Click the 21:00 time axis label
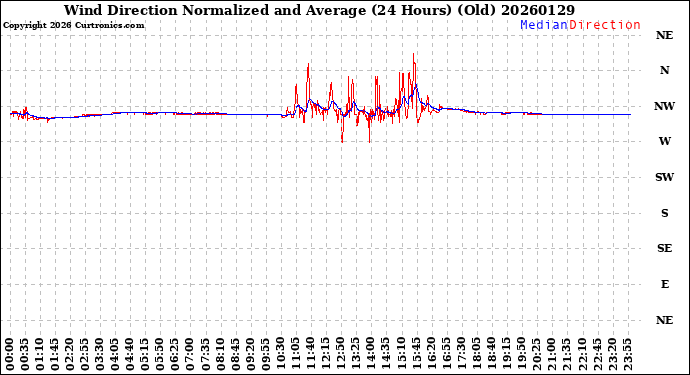 point(551,355)
